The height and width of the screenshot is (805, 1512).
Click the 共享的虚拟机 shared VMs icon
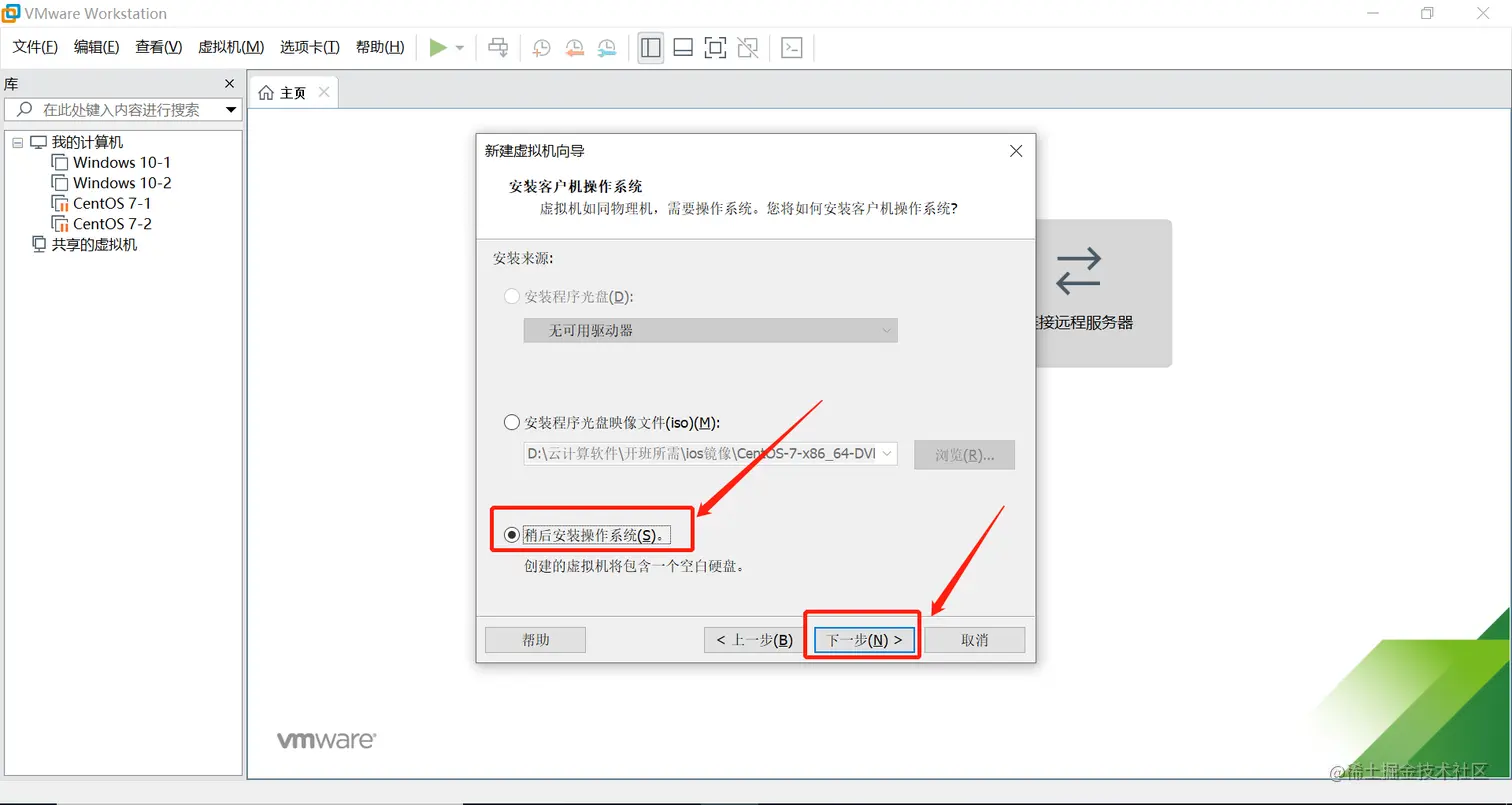pos(39,244)
